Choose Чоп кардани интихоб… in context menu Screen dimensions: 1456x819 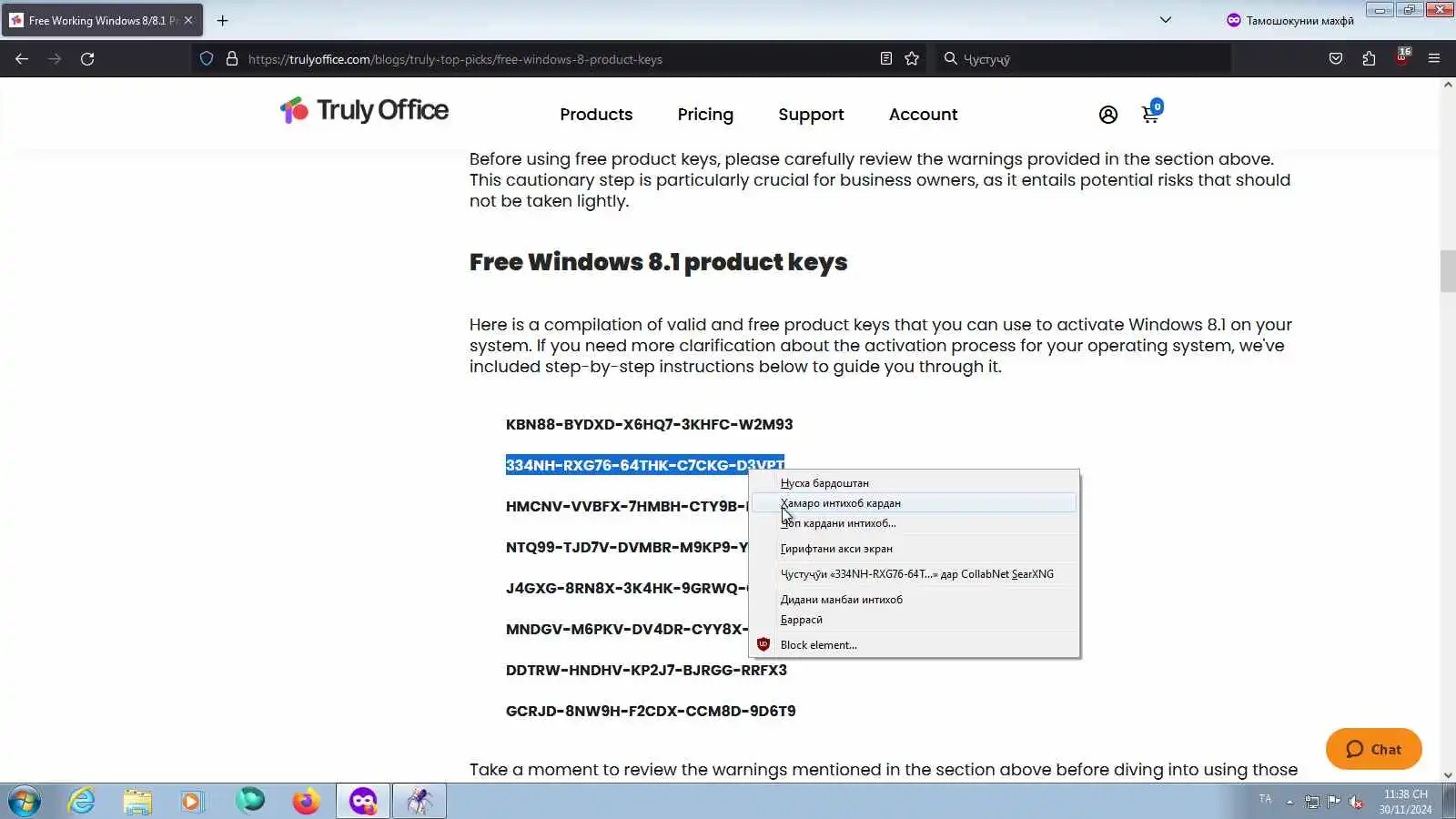pyautogui.click(x=914, y=523)
